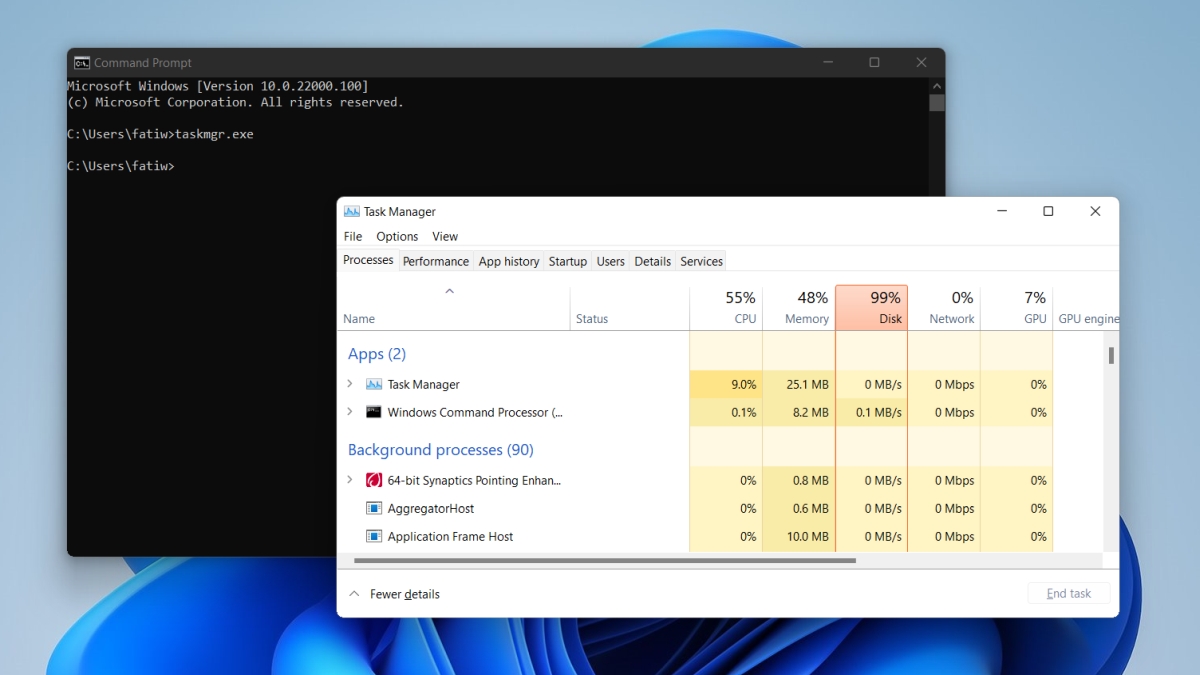Expand the Task Manager process entry

pos(349,384)
